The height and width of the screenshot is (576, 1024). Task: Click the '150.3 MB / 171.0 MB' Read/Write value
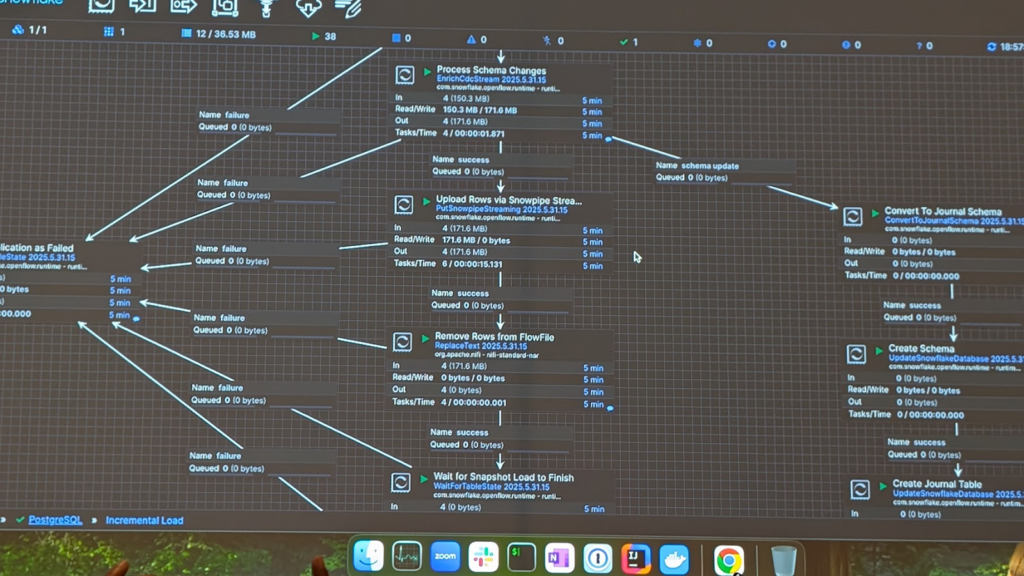[x=480, y=110]
